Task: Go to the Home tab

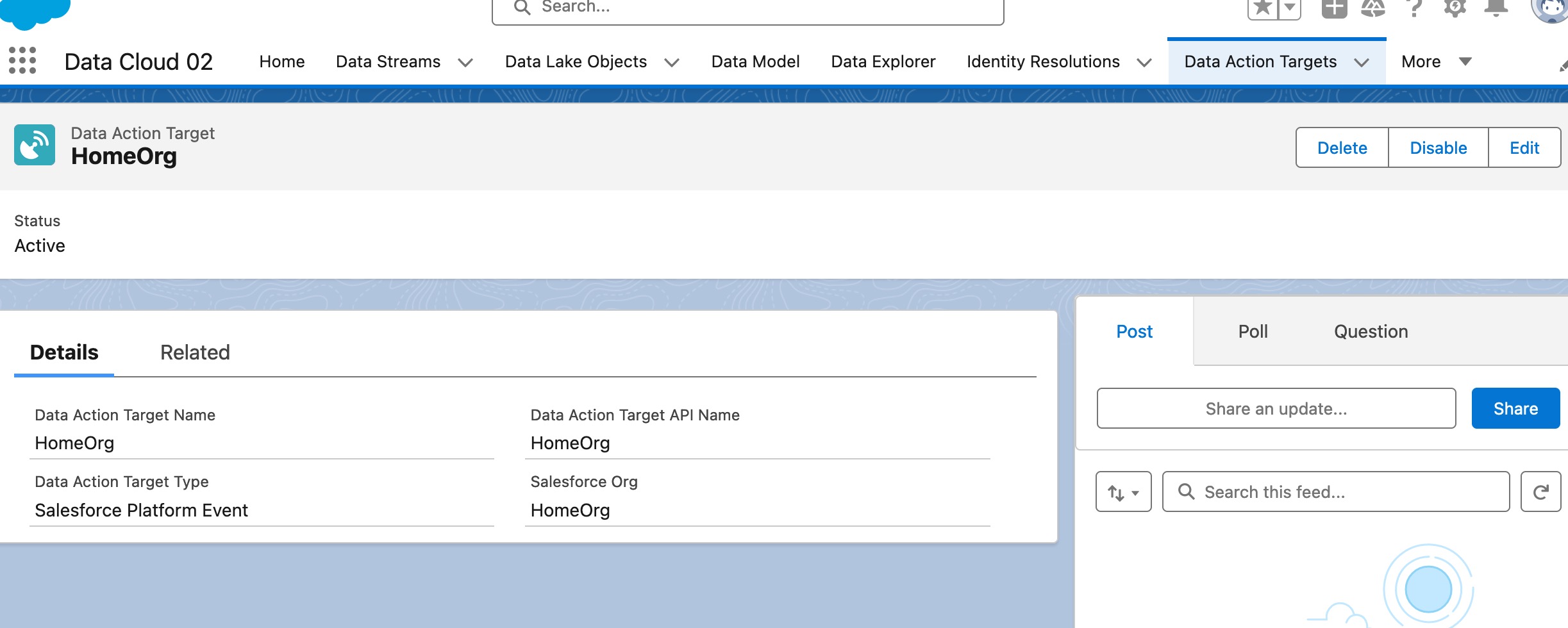Action: (x=282, y=62)
